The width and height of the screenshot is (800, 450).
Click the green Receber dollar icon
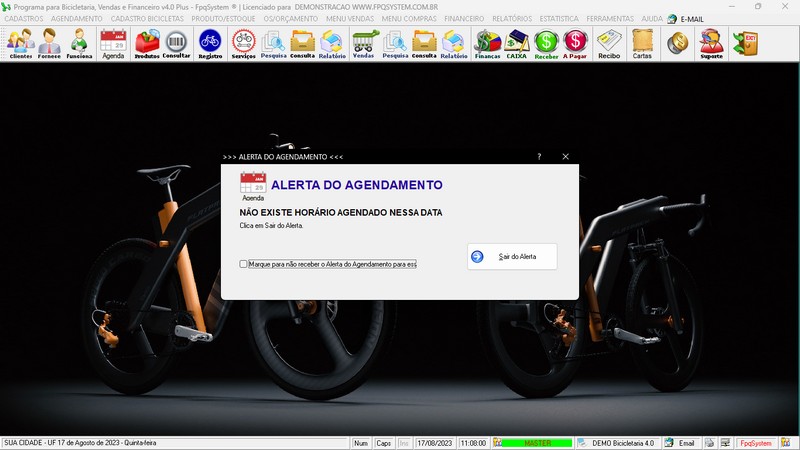point(546,44)
